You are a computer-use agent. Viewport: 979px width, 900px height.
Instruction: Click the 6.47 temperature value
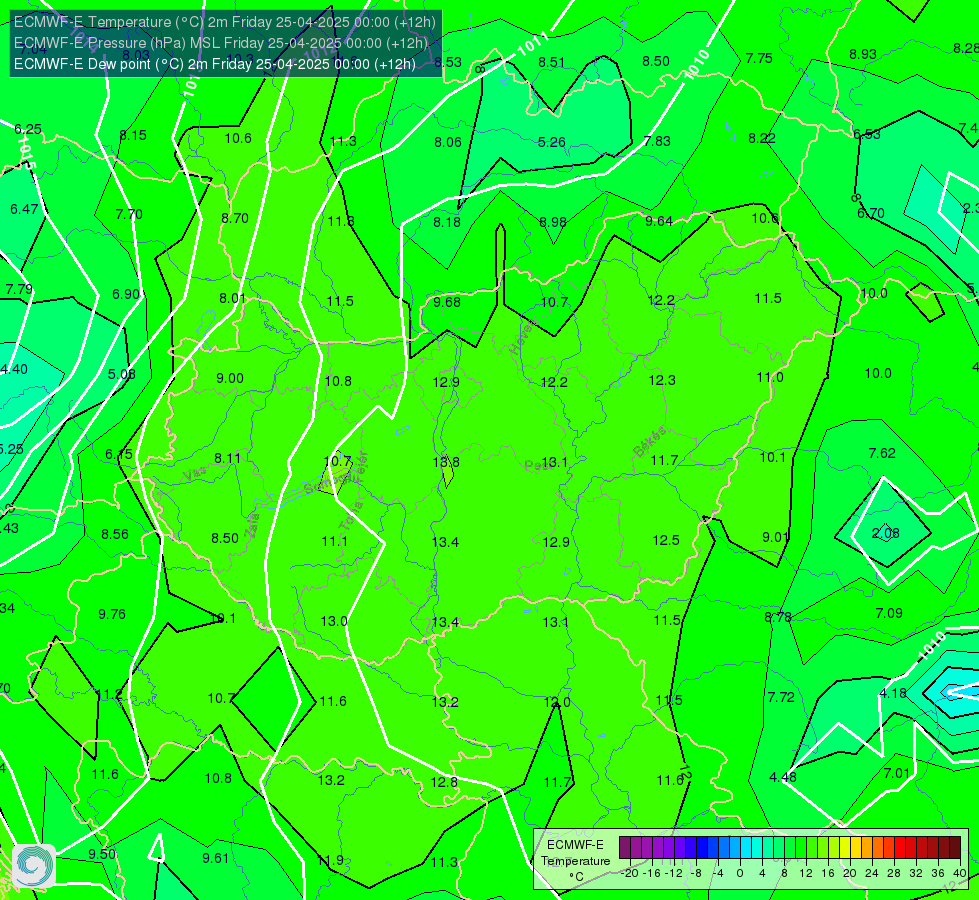(x=24, y=209)
